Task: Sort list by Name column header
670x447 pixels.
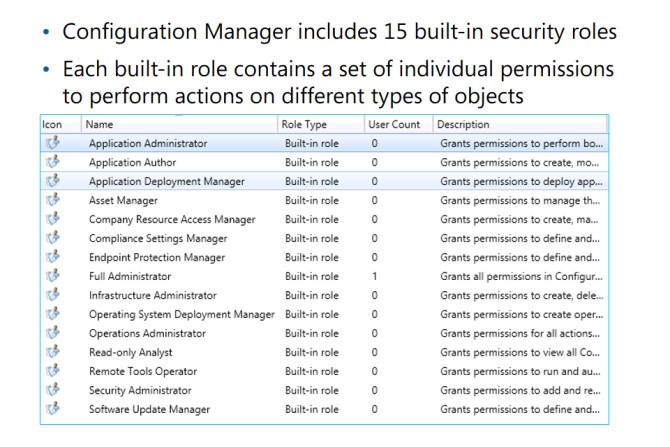Action: click(179, 124)
